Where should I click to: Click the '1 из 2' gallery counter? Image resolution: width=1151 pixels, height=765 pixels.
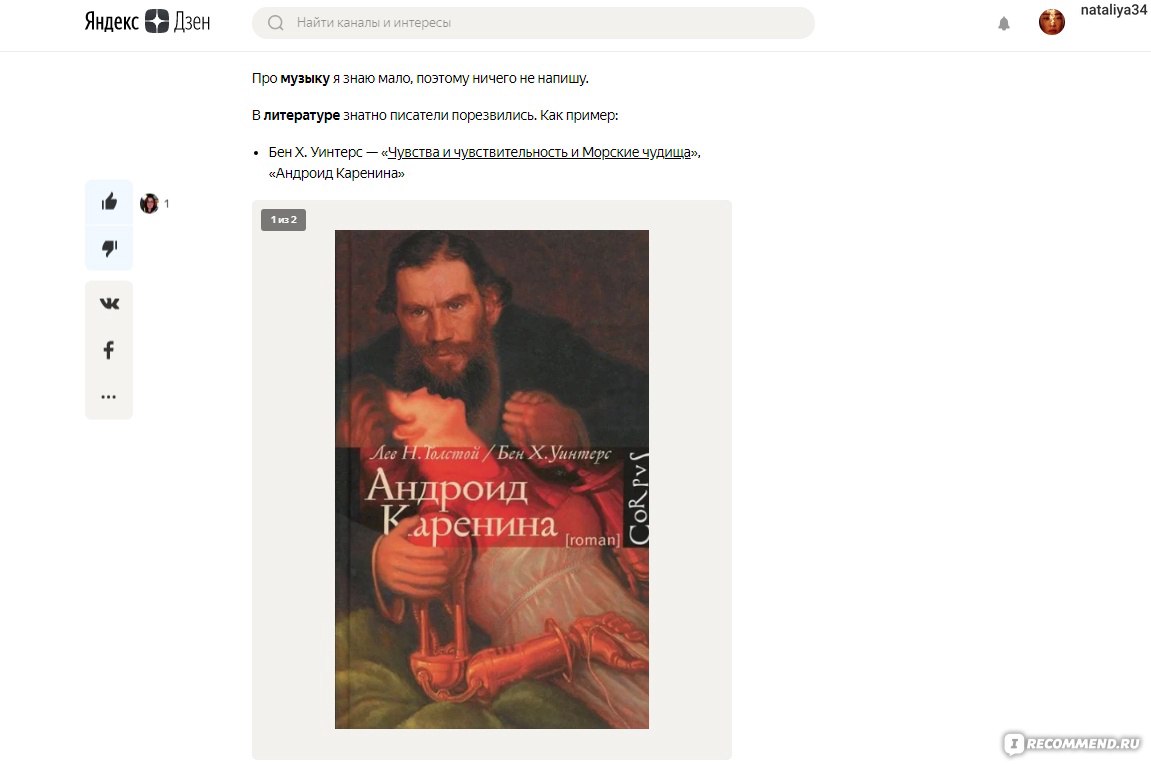click(283, 220)
